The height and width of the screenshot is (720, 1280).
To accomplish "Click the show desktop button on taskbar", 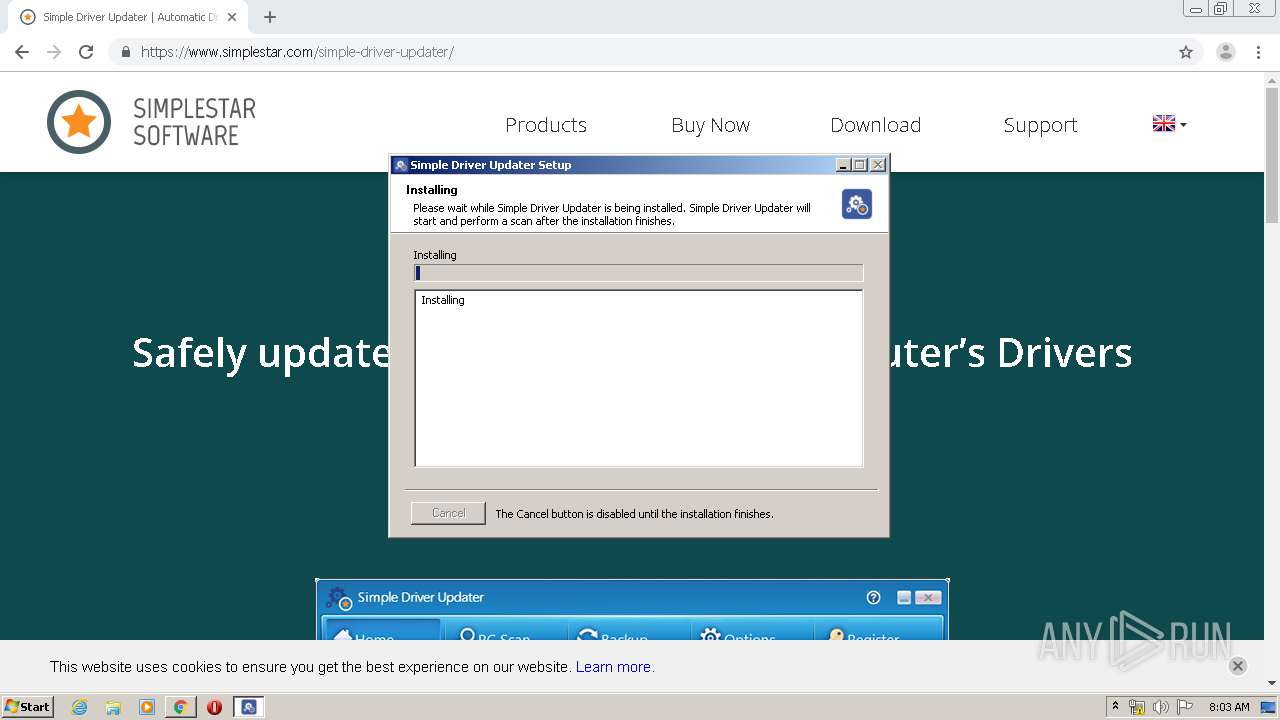I will 1270,707.
